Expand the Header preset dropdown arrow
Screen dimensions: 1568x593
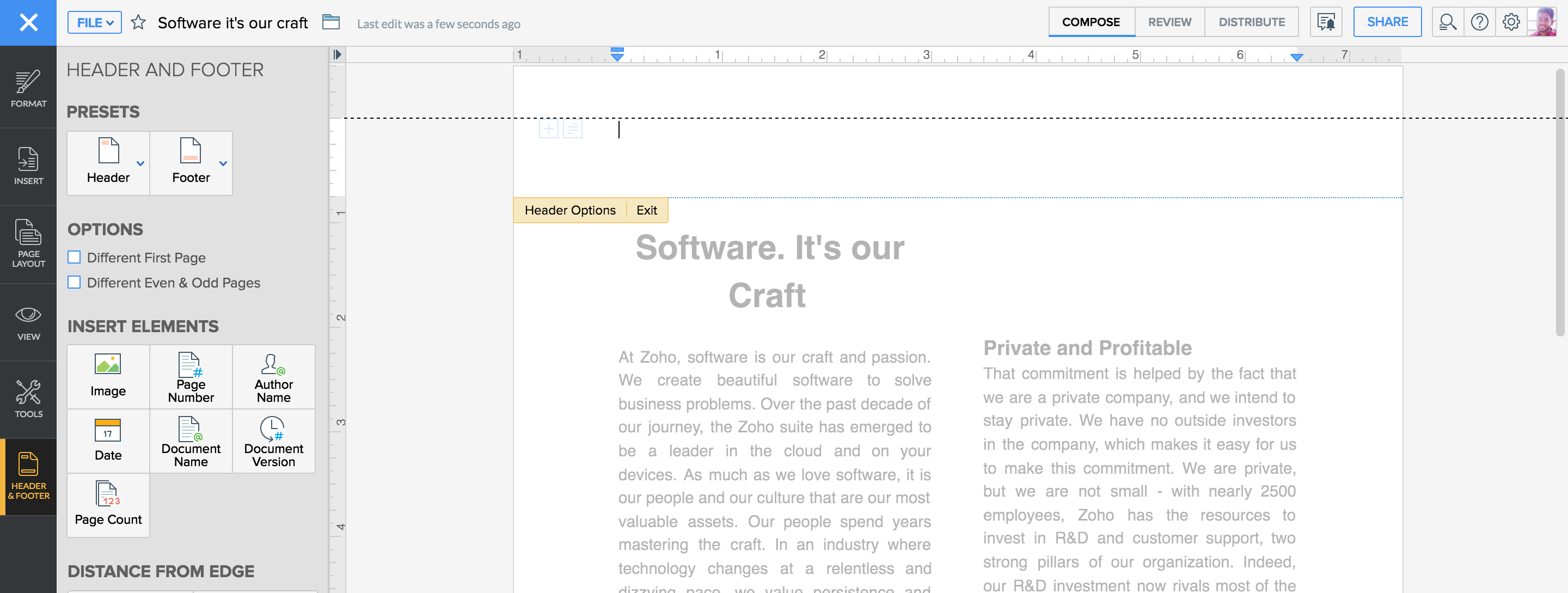(140, 163)
